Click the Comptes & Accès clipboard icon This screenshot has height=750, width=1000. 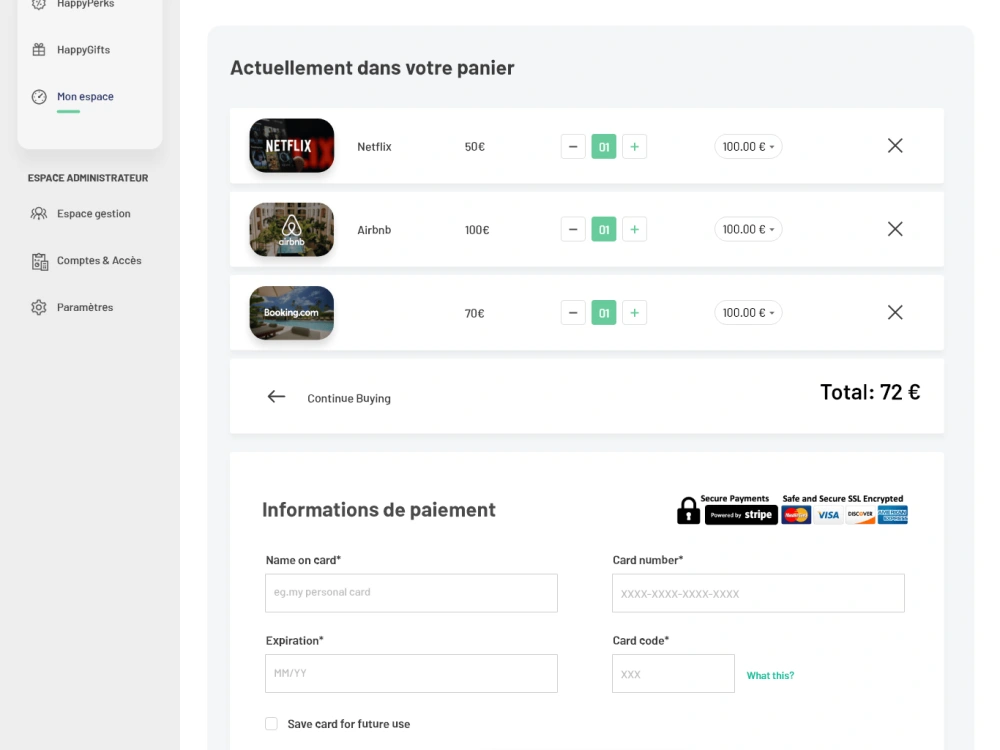pos(40,261)
